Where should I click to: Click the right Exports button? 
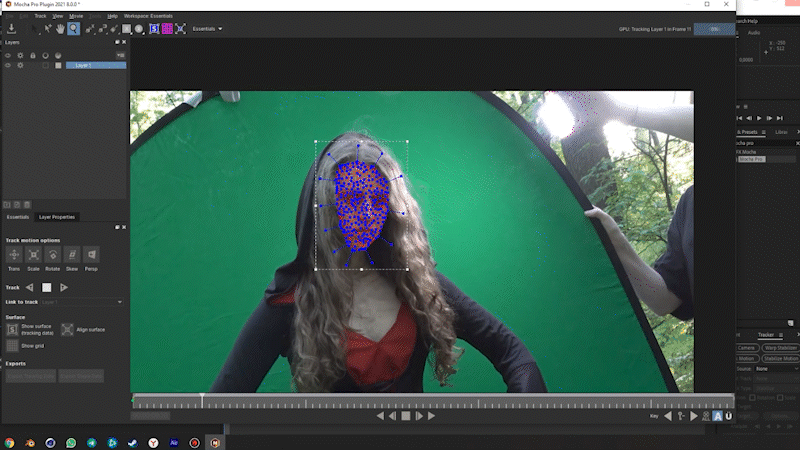81,376
